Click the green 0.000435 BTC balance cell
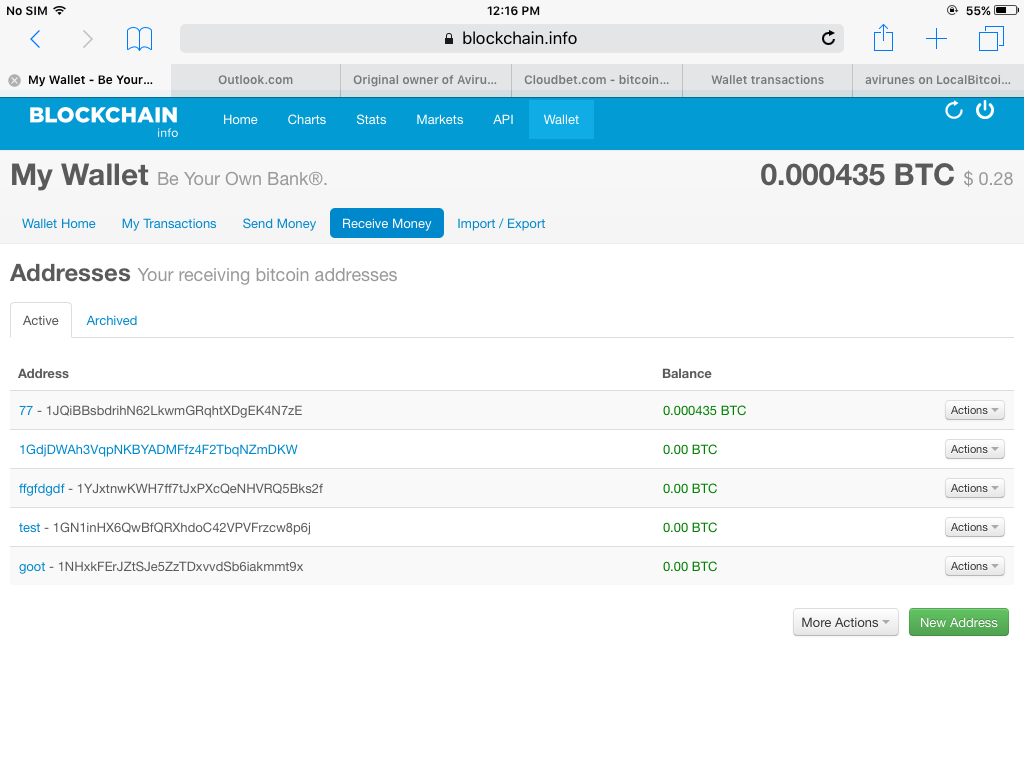This screenshot has width=1024, height=768. (704, 411)
